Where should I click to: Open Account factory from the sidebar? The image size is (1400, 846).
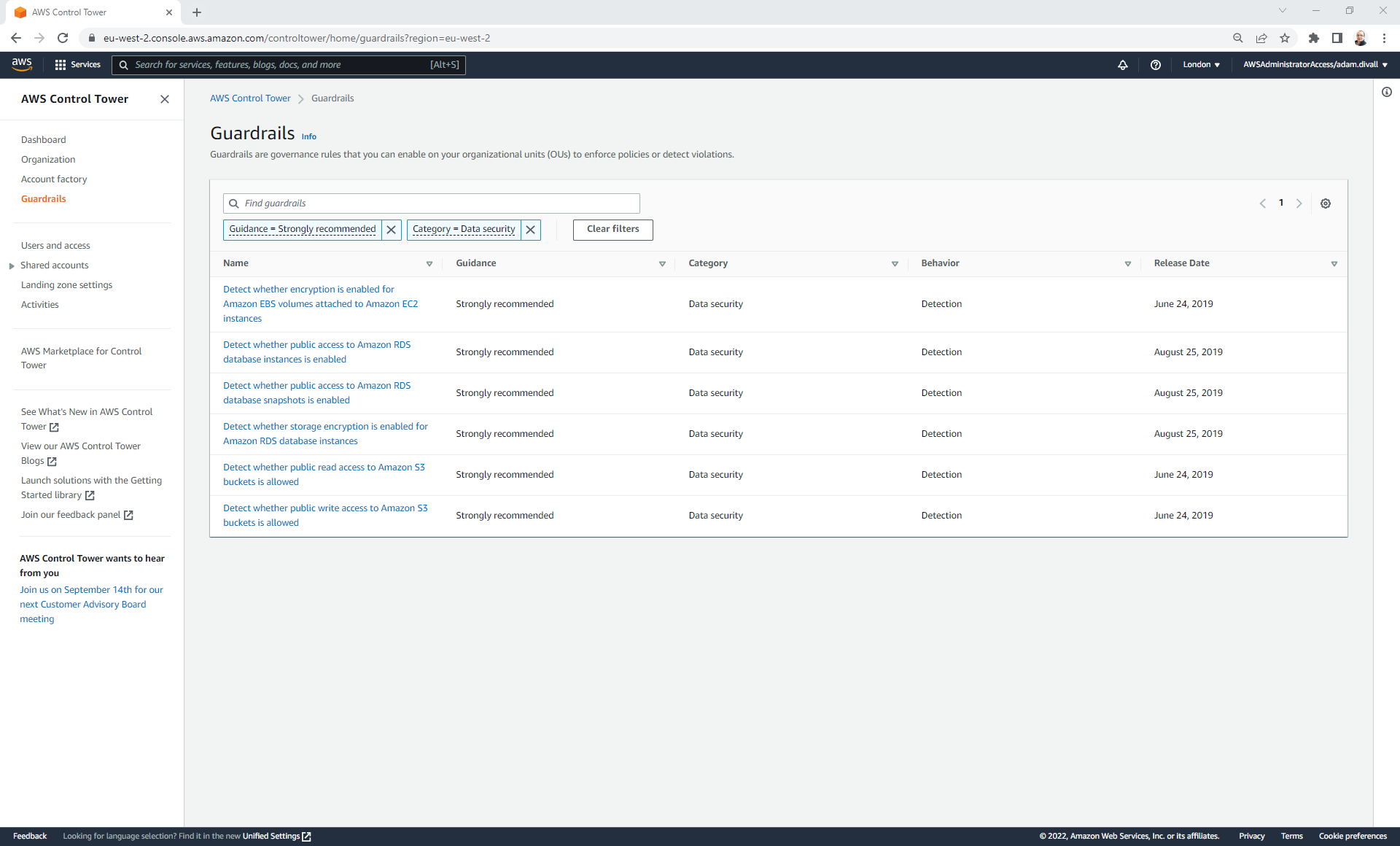point(54,179)
